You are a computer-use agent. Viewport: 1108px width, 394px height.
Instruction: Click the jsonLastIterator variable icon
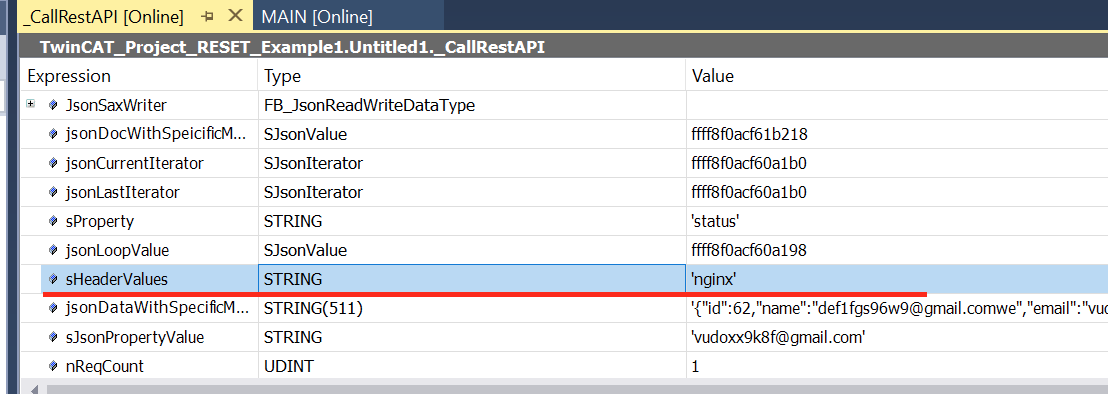[53, 192]
